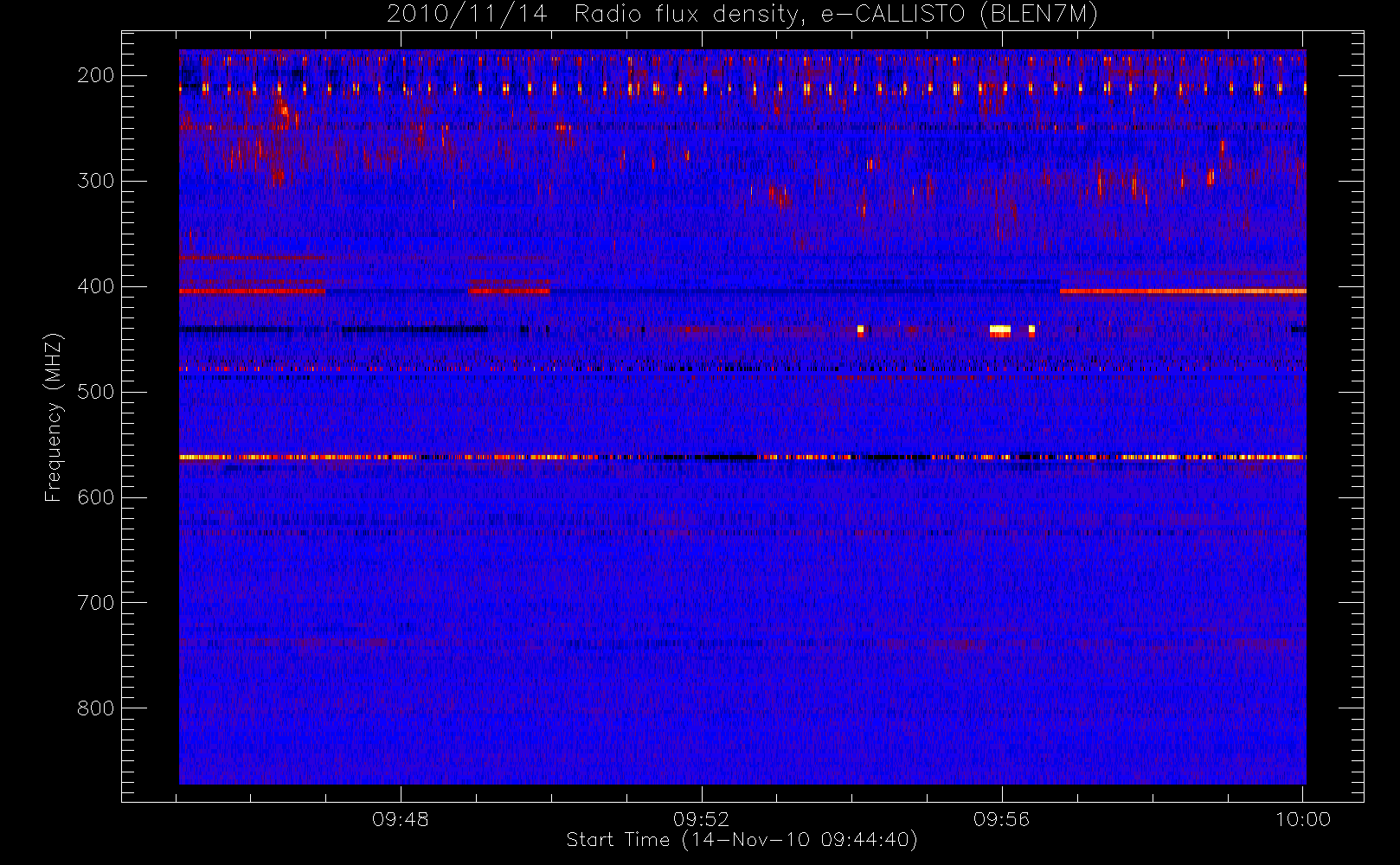
Task: Click the 300 frequency tick label
Action: pos(96,181)
